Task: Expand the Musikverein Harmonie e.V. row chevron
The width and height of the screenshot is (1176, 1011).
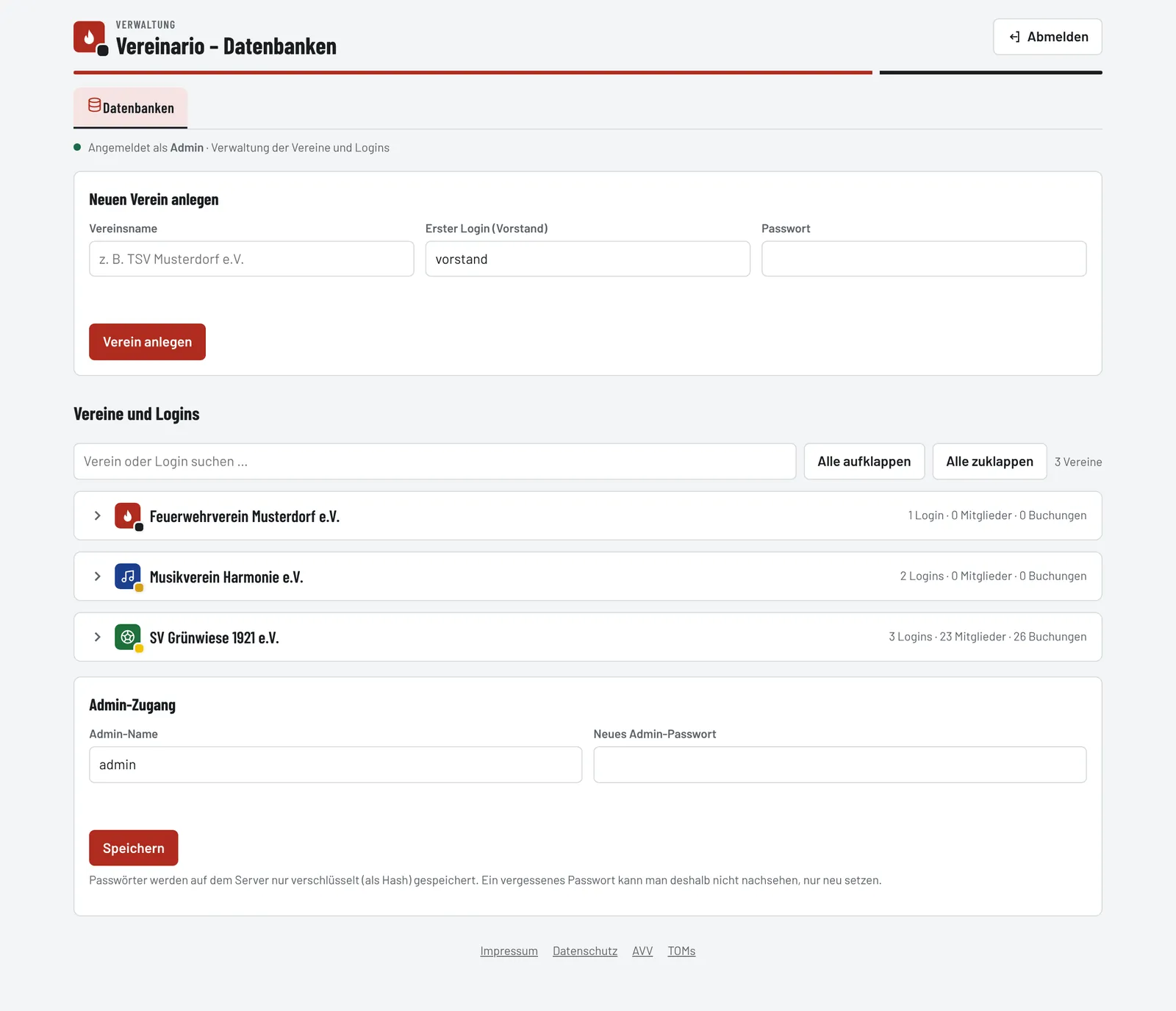Action: point(97,576)
